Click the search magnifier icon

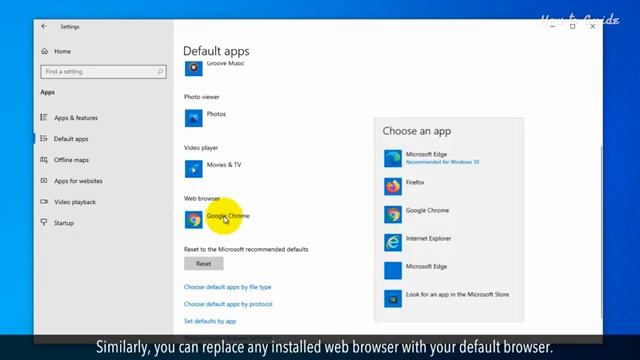tap(160, 72)
